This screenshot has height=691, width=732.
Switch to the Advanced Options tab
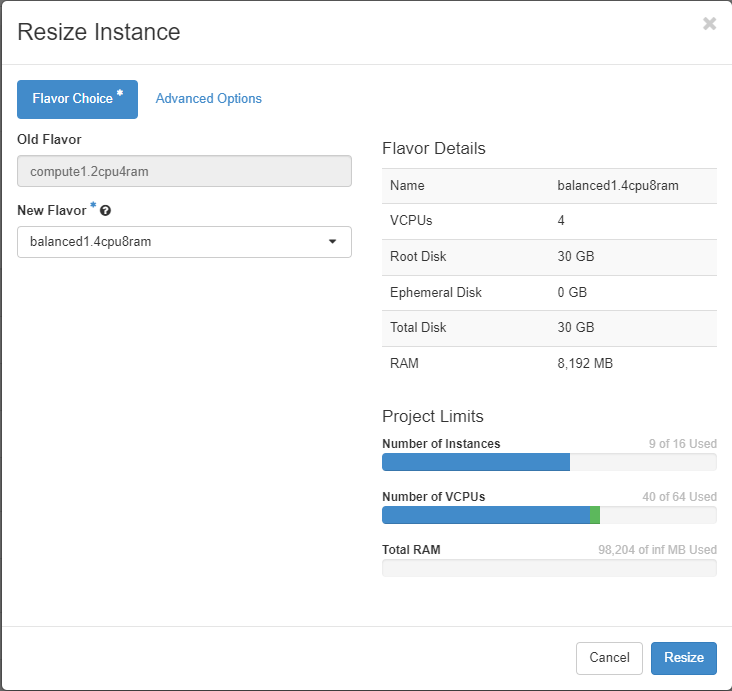point(208,99)
